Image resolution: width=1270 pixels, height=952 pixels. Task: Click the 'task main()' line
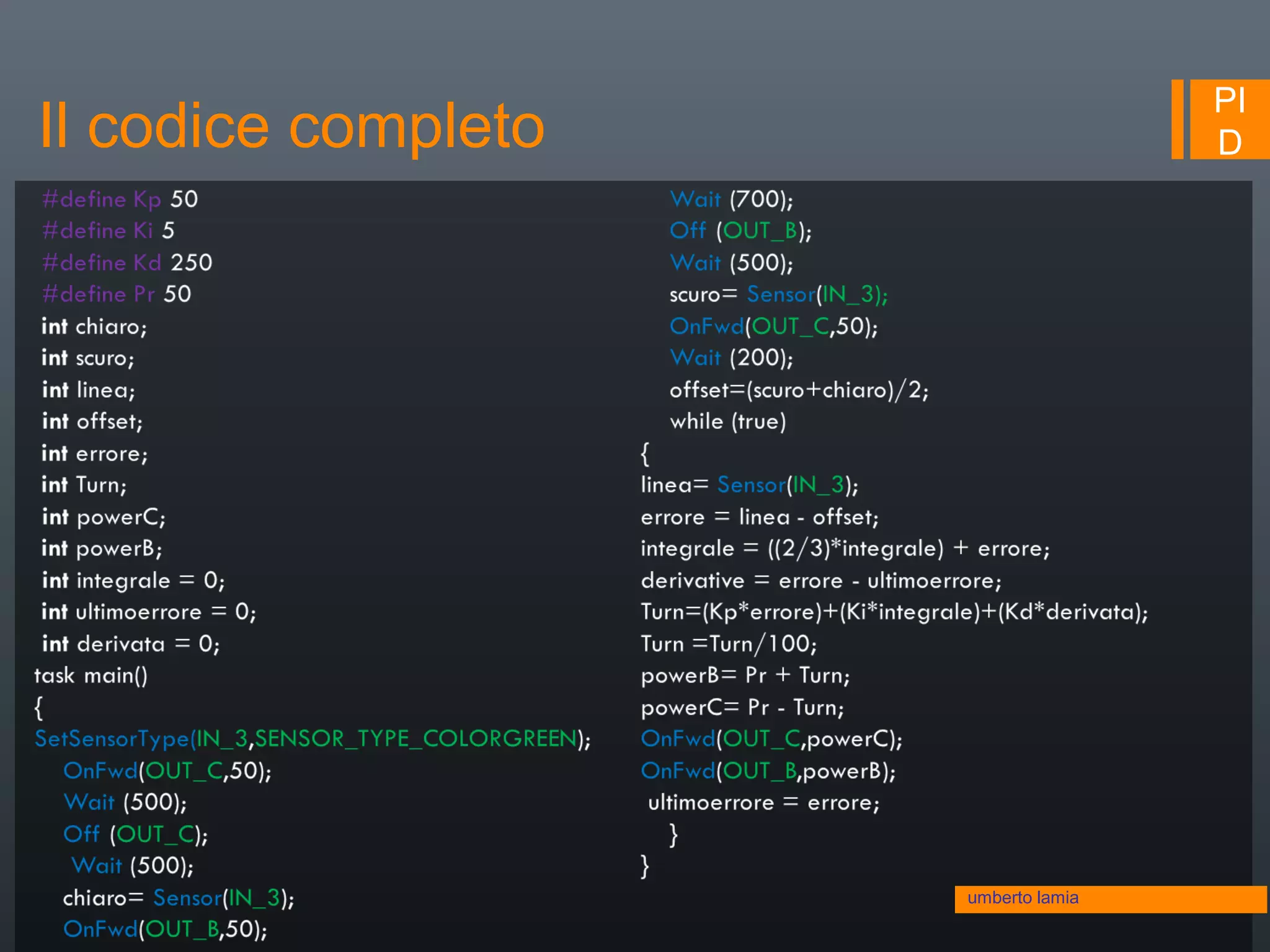click(x=91, y=676)
